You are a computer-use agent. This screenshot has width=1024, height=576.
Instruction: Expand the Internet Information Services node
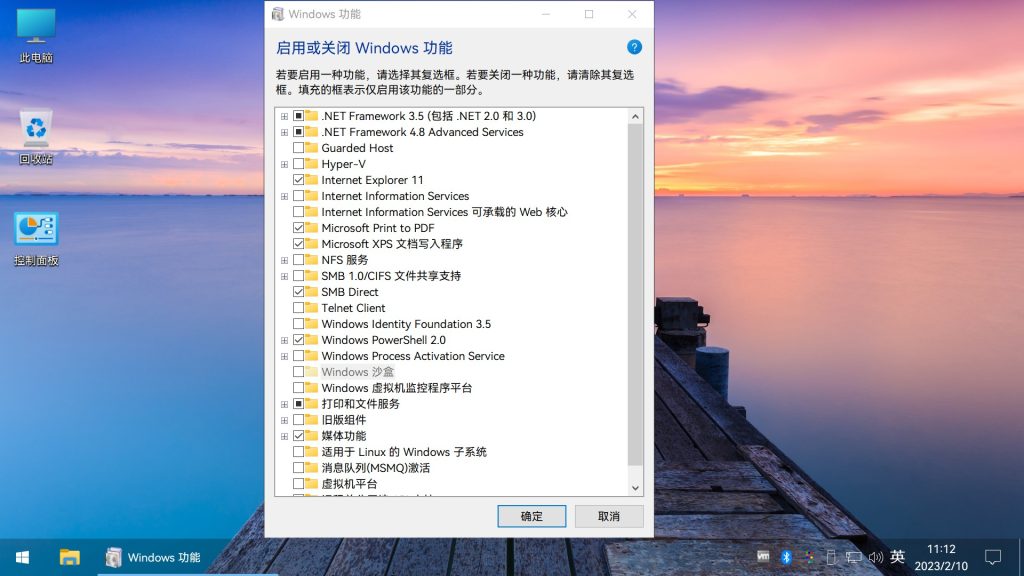point(284,196)
